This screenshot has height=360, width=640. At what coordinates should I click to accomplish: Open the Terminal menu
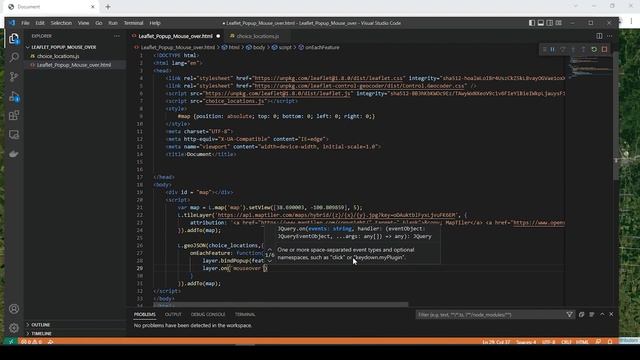[133, 23]
